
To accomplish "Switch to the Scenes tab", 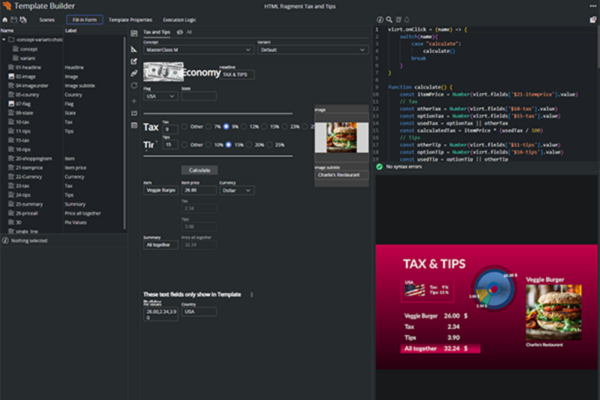I will point(46,19).
